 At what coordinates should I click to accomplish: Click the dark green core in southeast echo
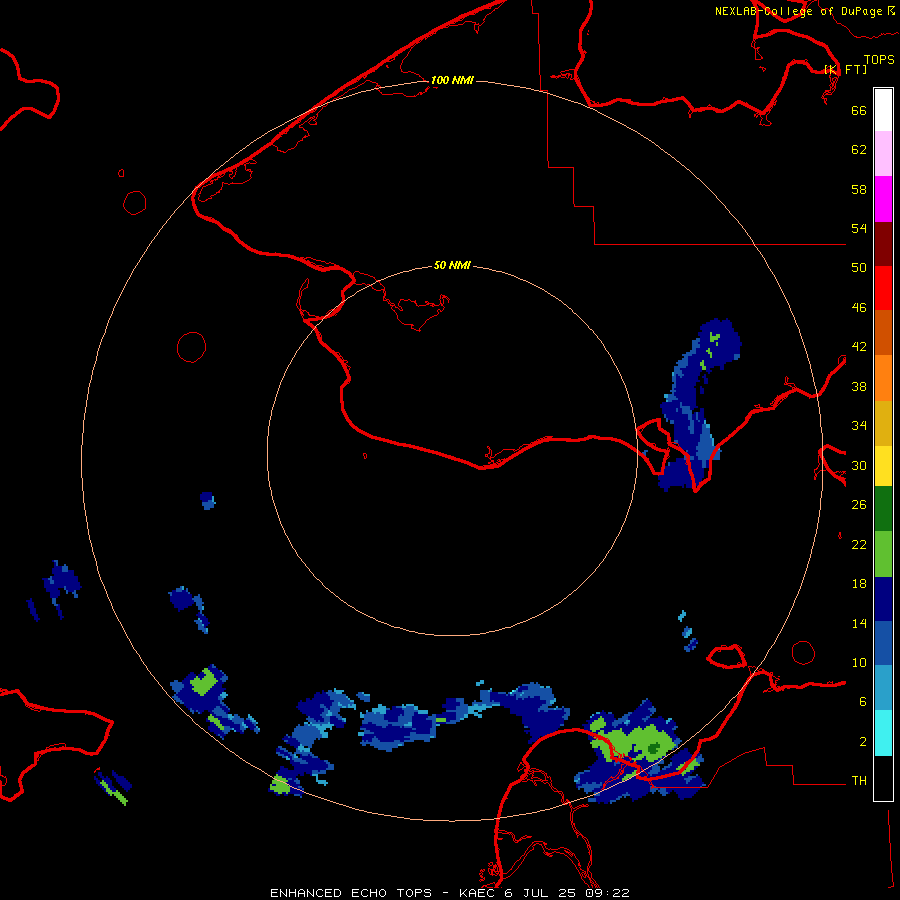[653, 748]
